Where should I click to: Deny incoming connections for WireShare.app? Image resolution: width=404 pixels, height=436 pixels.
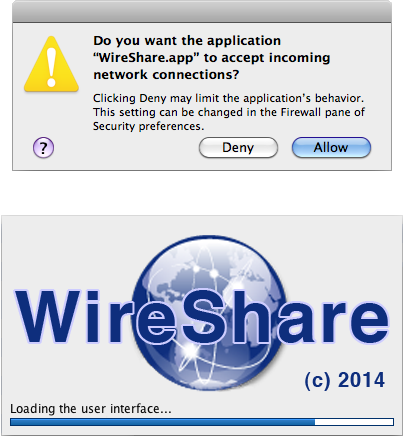238,147
